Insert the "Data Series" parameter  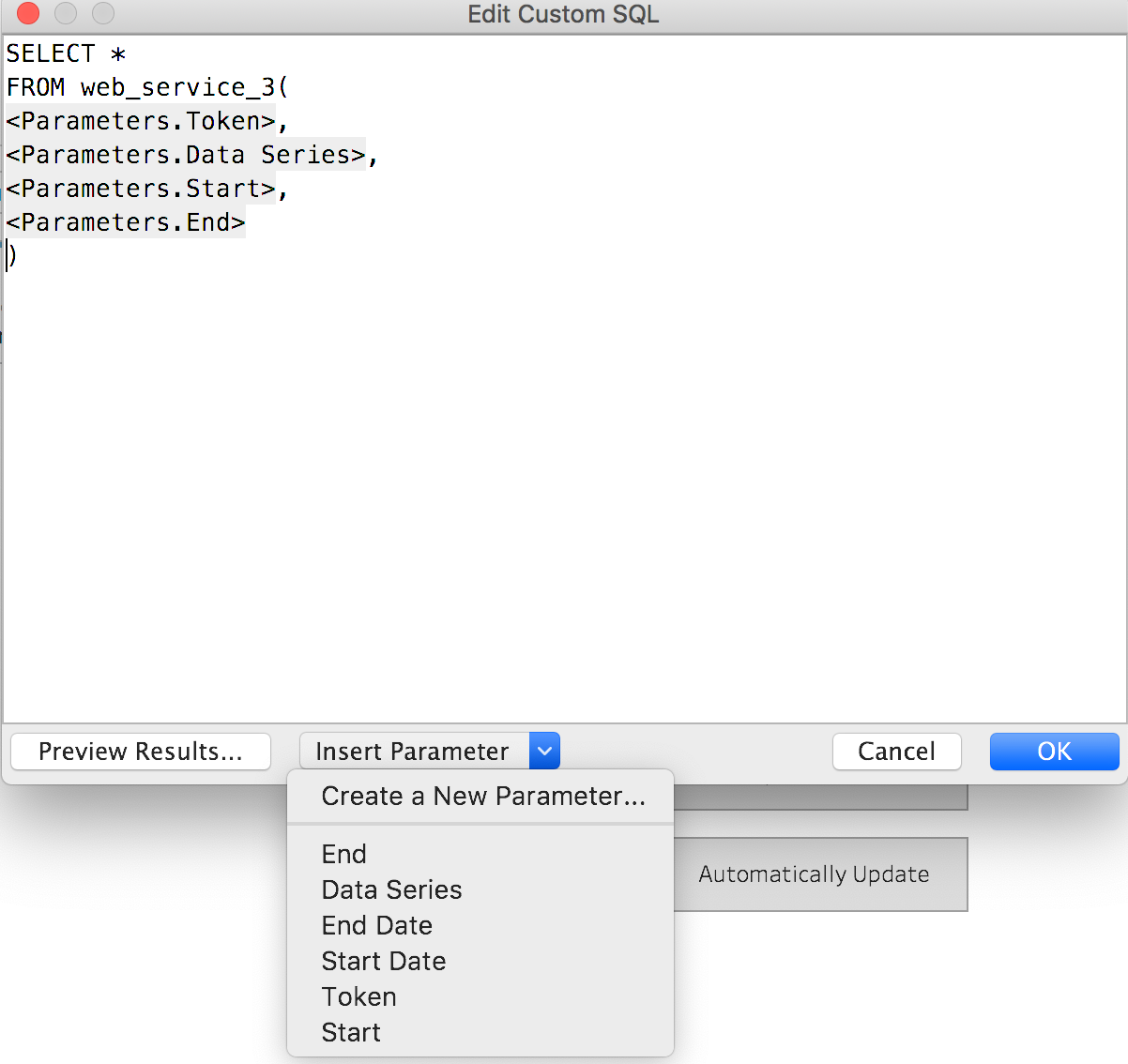click(x=391, y=889)
